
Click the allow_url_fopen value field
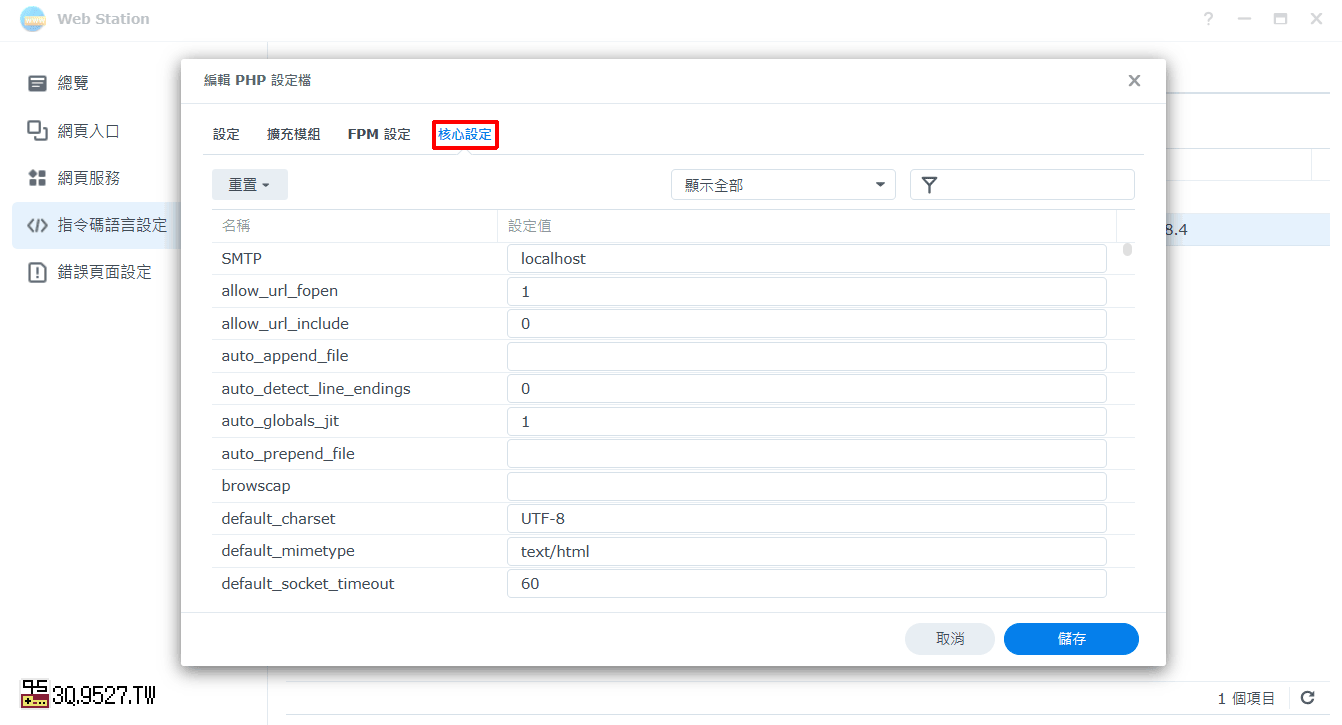point(807,291)
